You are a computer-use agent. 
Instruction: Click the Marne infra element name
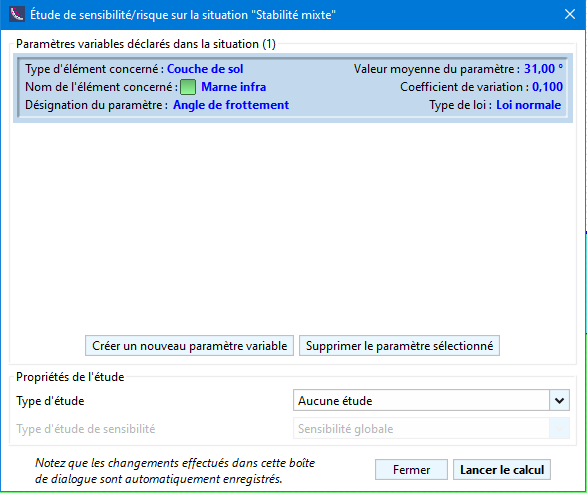[234, 87]
